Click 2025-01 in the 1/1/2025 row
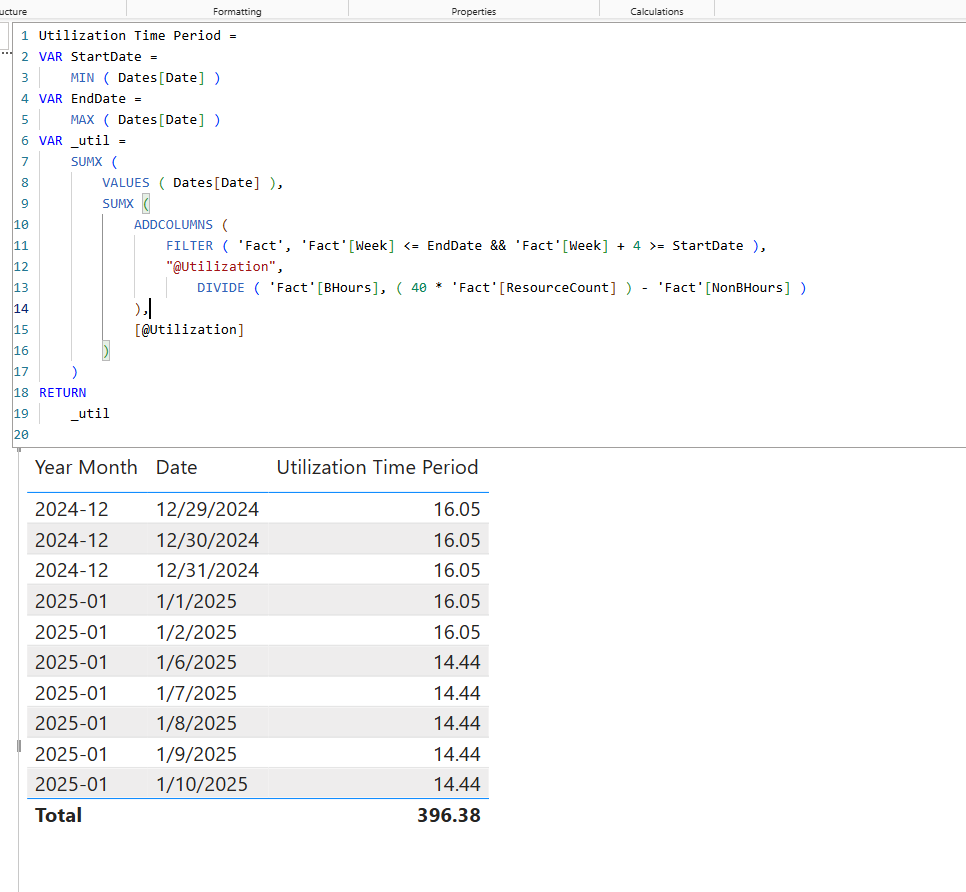Screen dimensions: 966x892 point(71,601)
